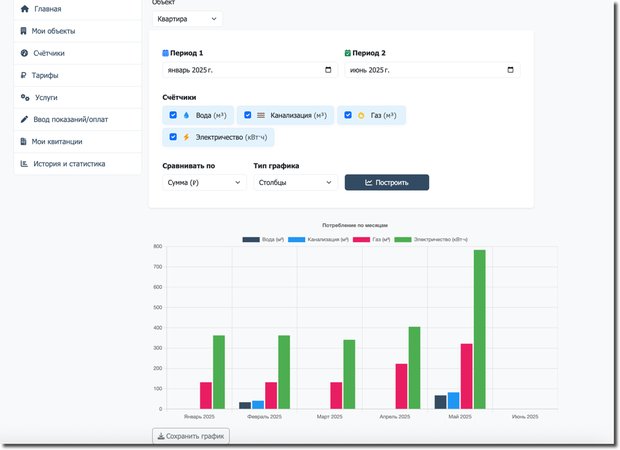Toggle the blue Канализация legend swatch
The height and width of the screenshot is (450, 620).
(x=297, y=239)
